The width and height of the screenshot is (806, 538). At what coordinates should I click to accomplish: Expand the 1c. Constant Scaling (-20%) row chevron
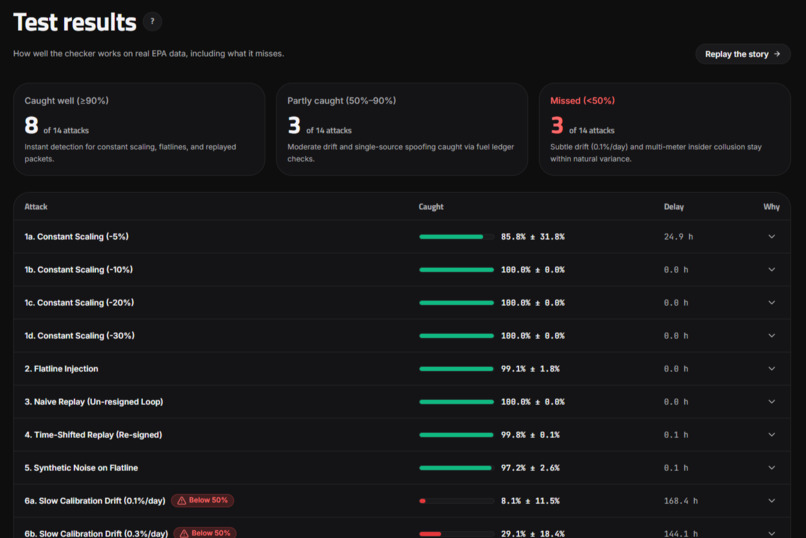(x=772, y=303)
